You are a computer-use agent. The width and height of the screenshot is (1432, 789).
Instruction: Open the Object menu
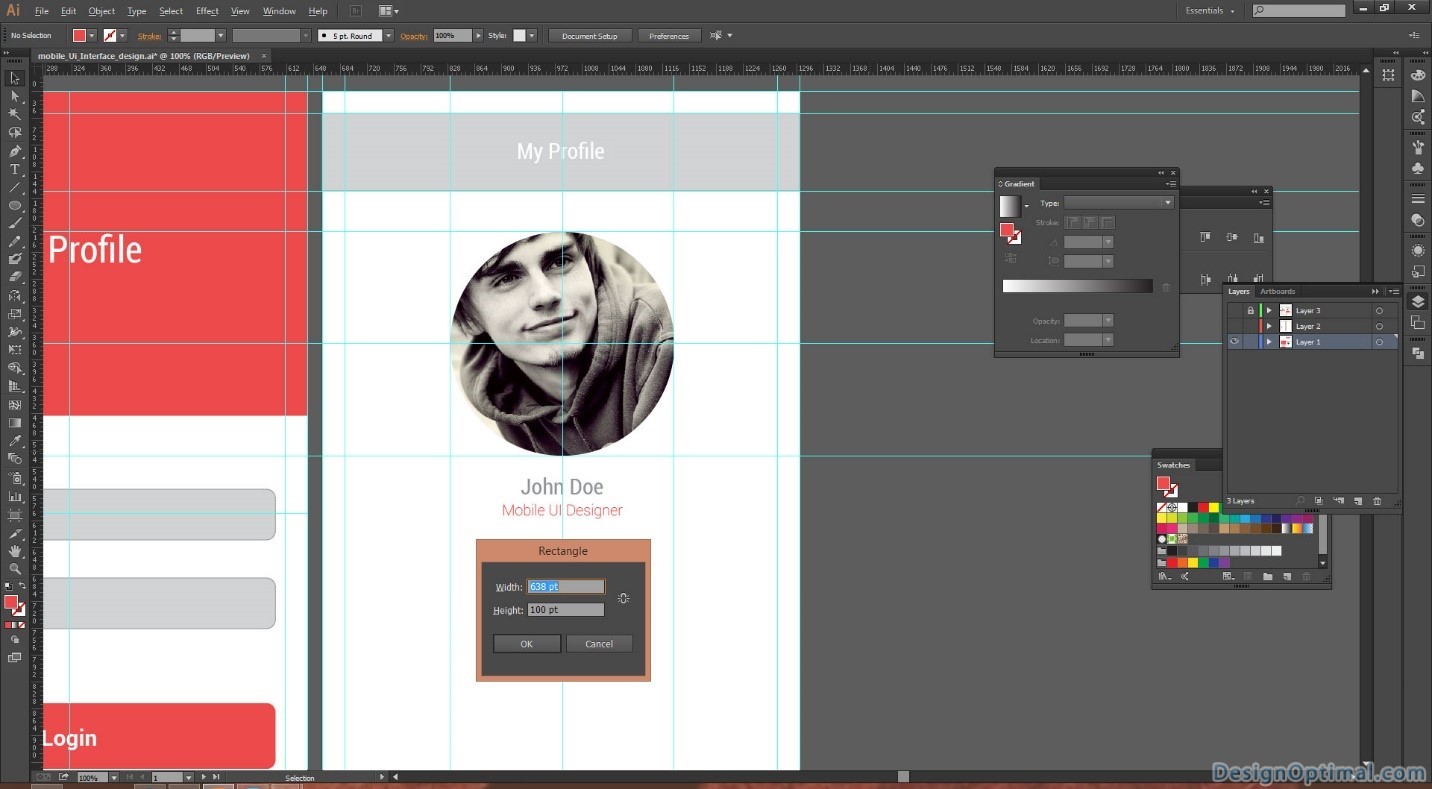101,11
